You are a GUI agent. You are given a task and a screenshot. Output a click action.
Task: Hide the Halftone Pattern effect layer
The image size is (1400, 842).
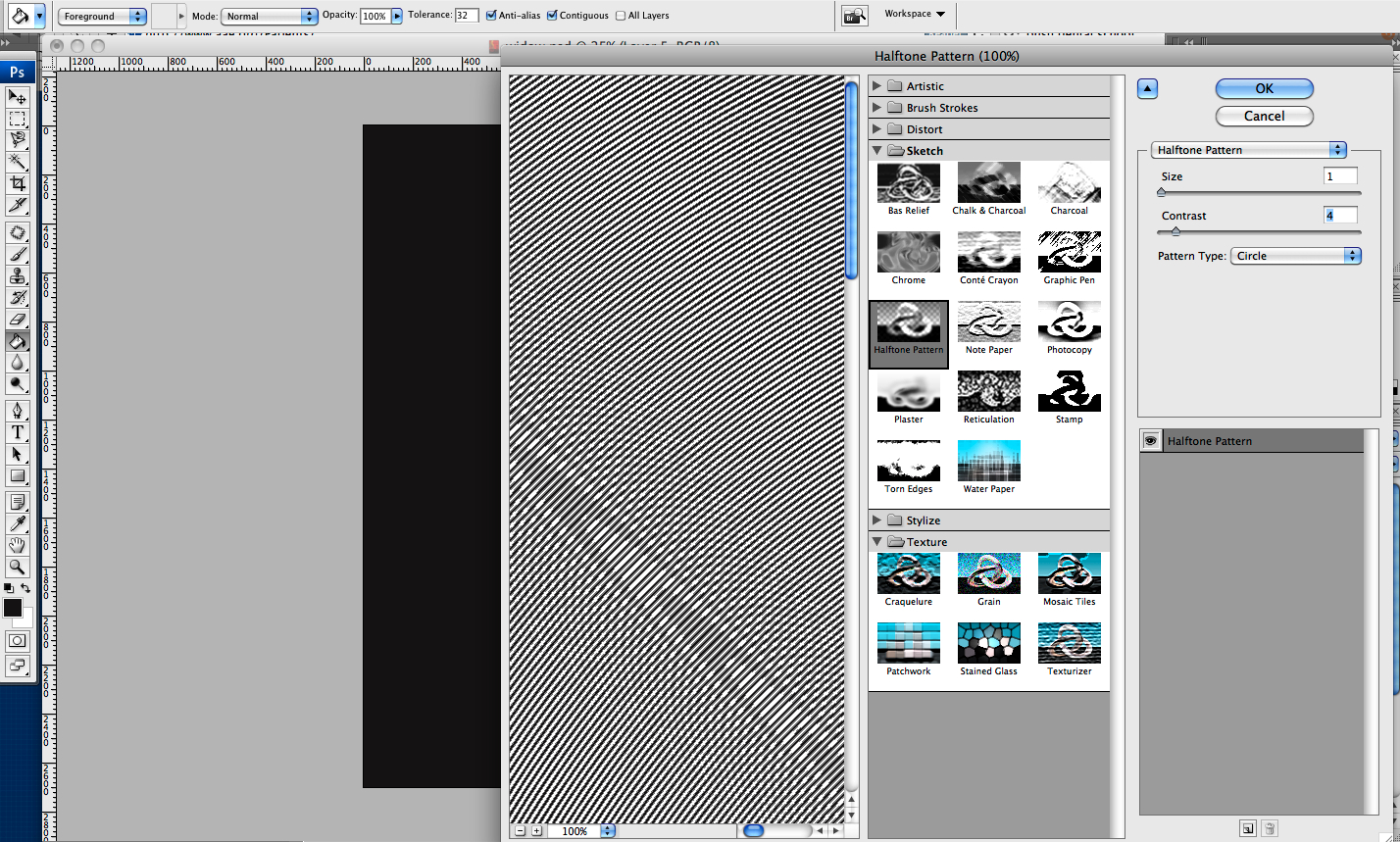(x=1151, y=441)
